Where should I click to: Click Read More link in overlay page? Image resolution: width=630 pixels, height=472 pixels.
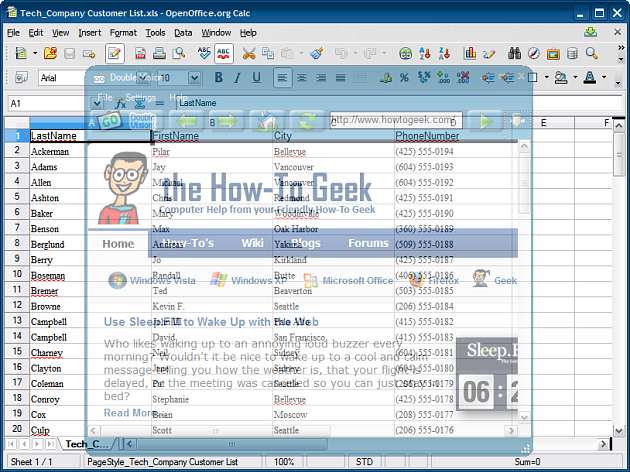point(130,413)
